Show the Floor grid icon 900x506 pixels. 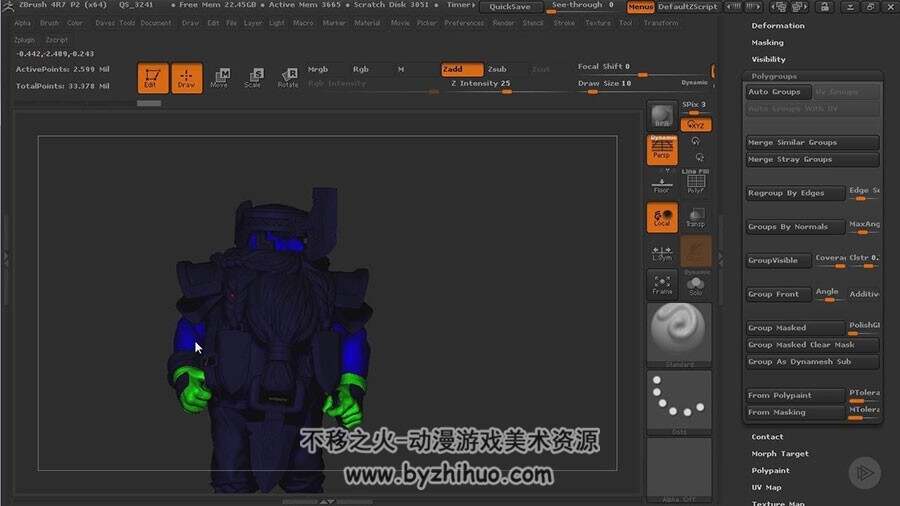662,184
